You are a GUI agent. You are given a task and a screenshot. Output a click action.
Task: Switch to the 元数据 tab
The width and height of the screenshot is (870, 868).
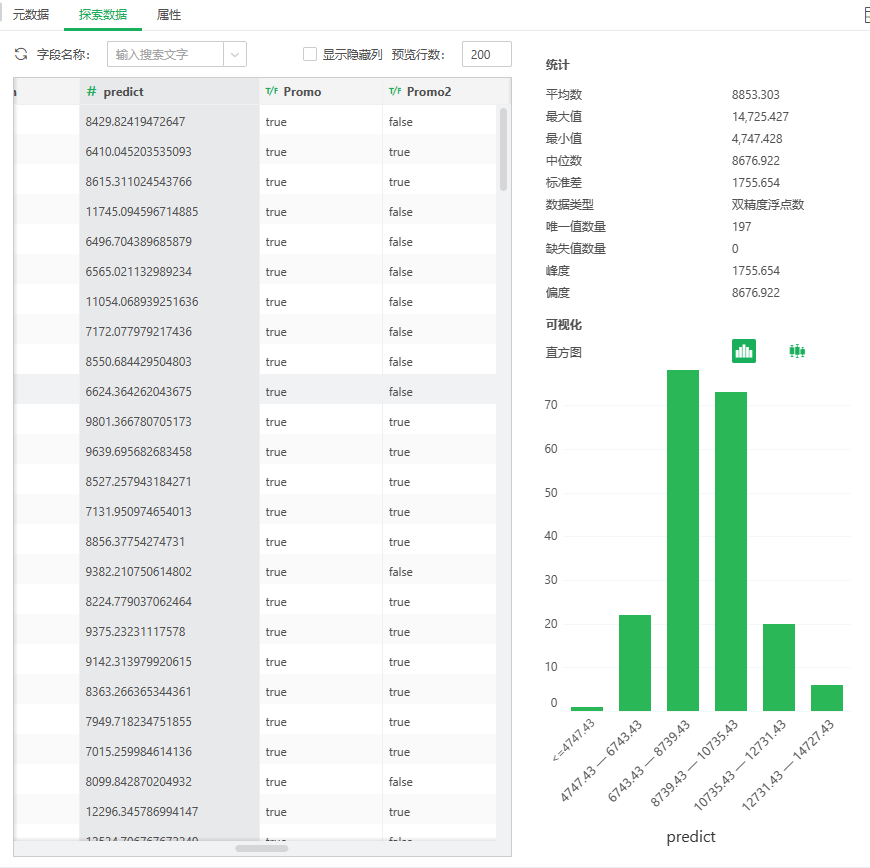[x=31, y=15]
